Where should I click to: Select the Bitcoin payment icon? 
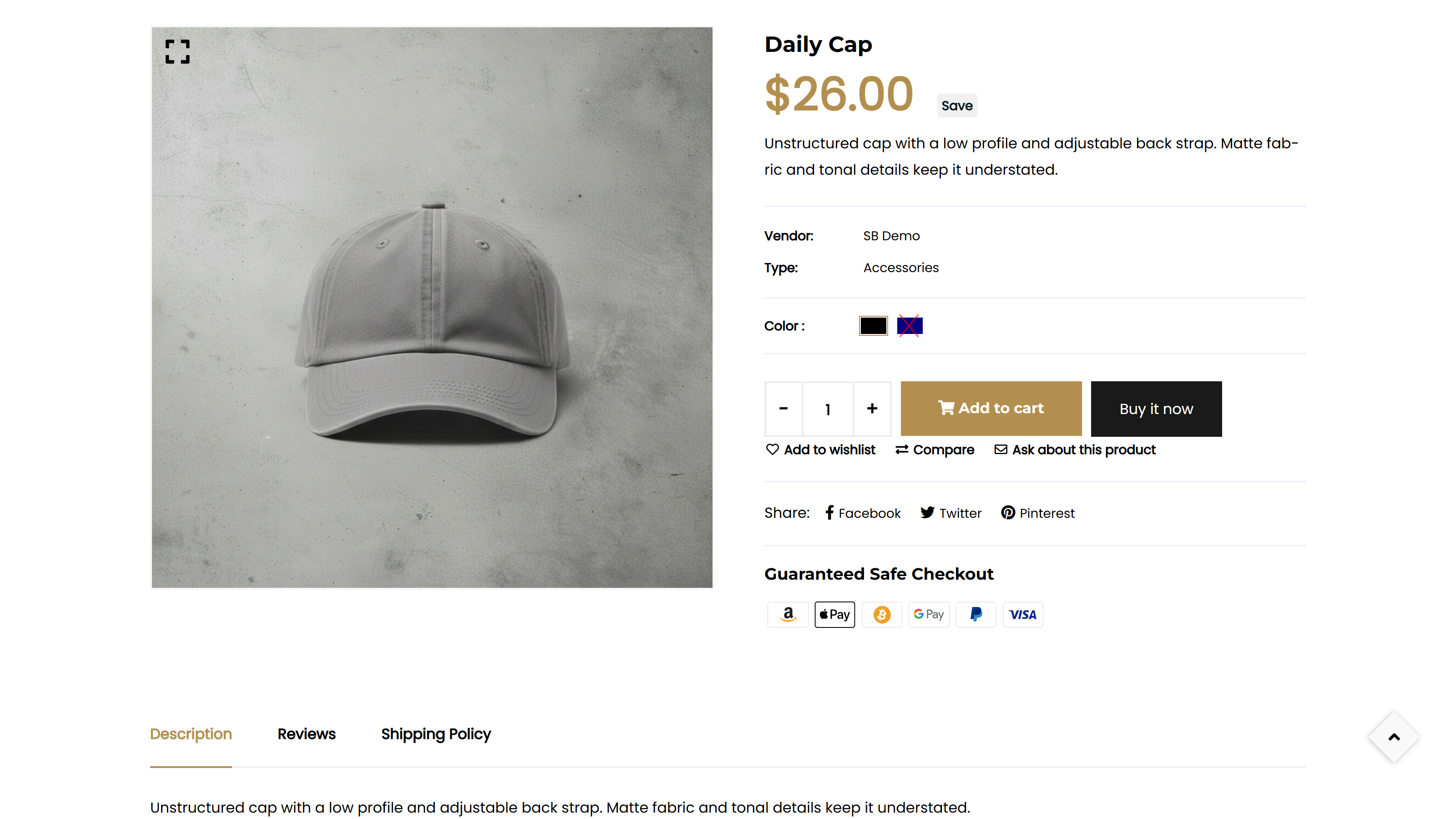click(x=882, y=614)
